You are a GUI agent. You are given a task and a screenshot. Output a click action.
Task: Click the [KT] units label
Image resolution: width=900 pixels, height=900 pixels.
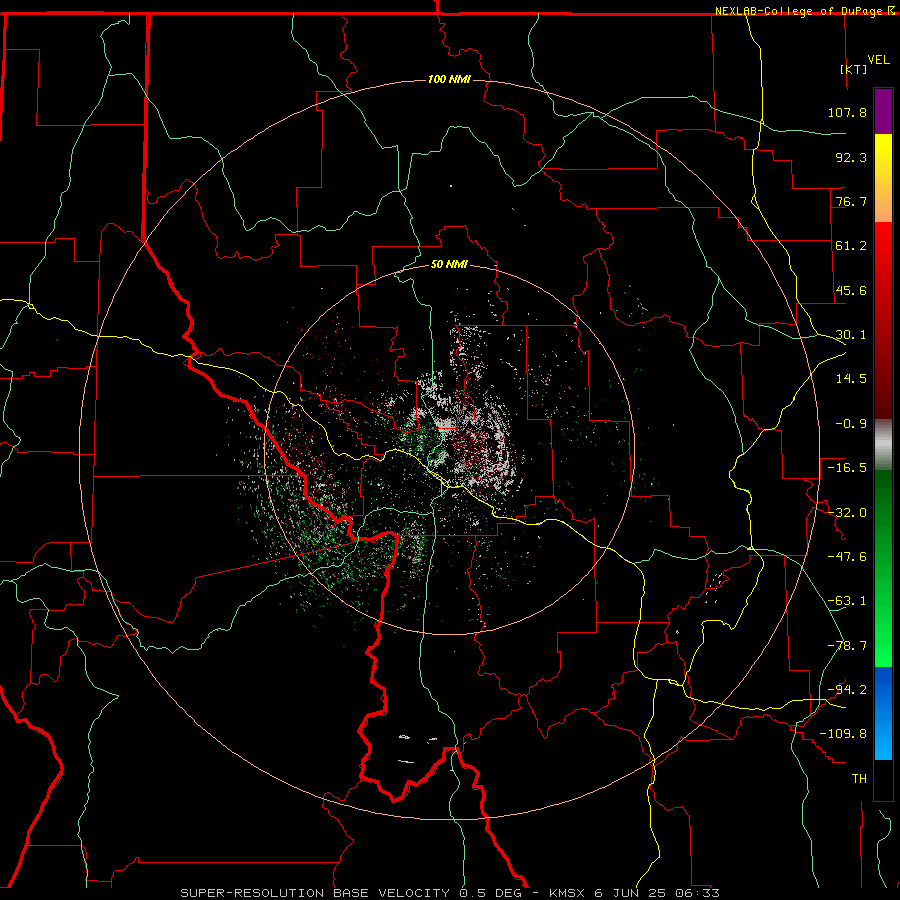pyautogui.click(x=854, y=69)
